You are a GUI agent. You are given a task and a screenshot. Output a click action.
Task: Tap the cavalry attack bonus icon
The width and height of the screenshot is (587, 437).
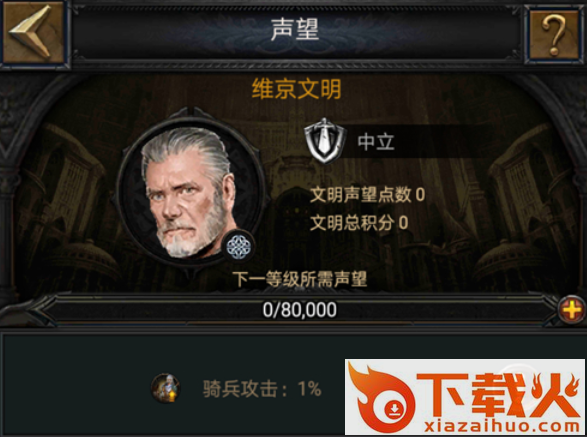[165, 388]
